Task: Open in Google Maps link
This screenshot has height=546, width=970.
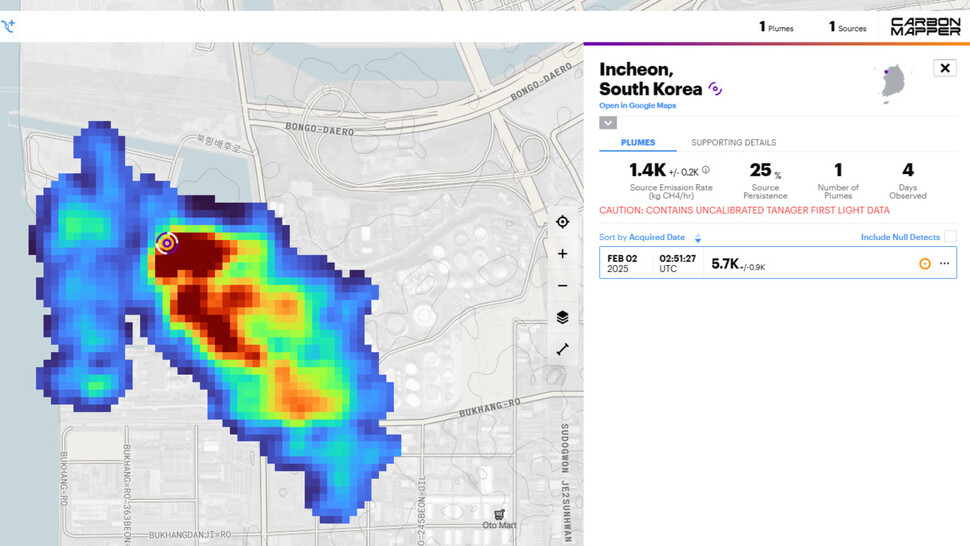Action: click(x=637, y=105)
